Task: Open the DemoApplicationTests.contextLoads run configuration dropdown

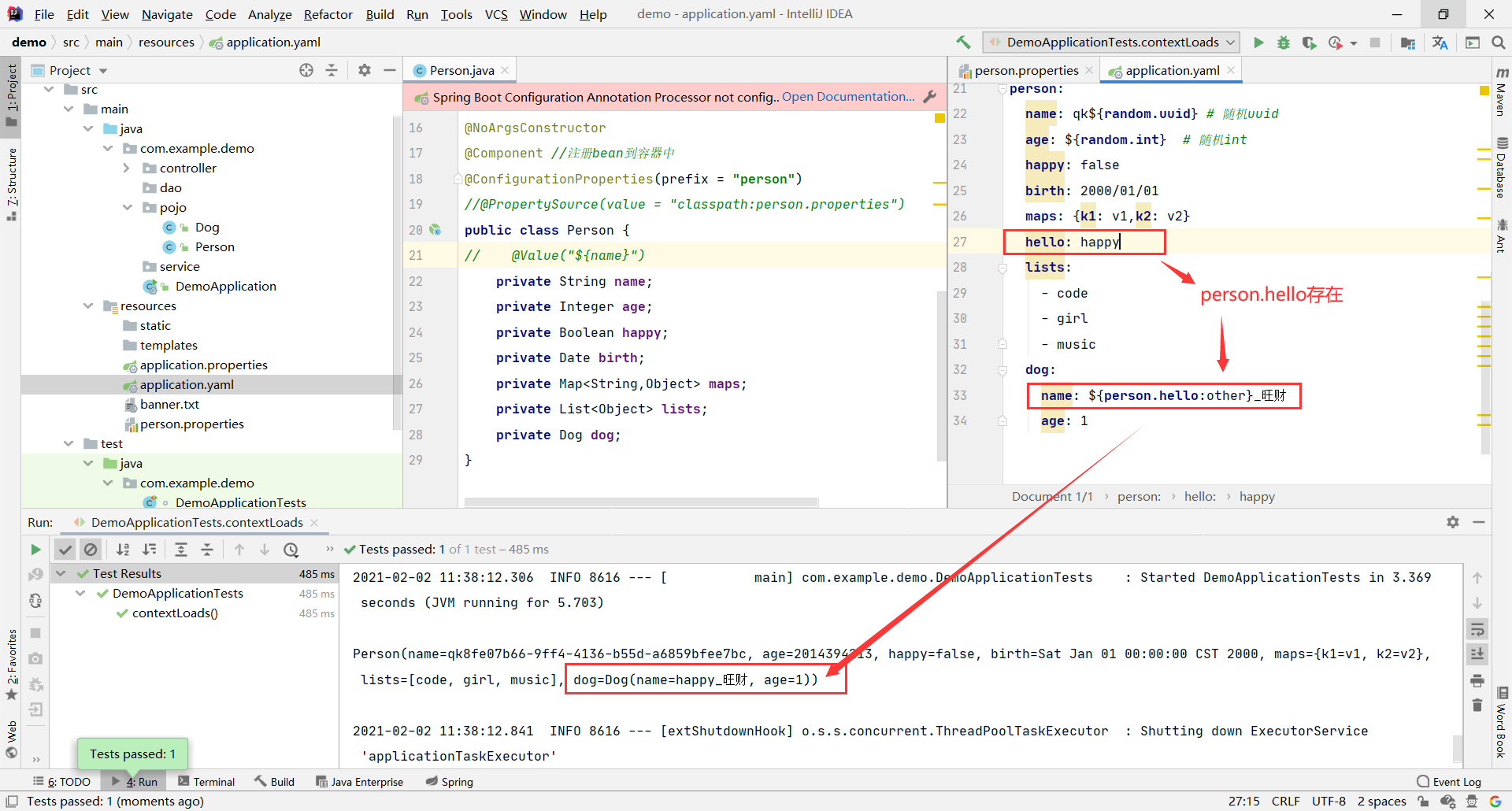Action: (x=1228, y=43)
